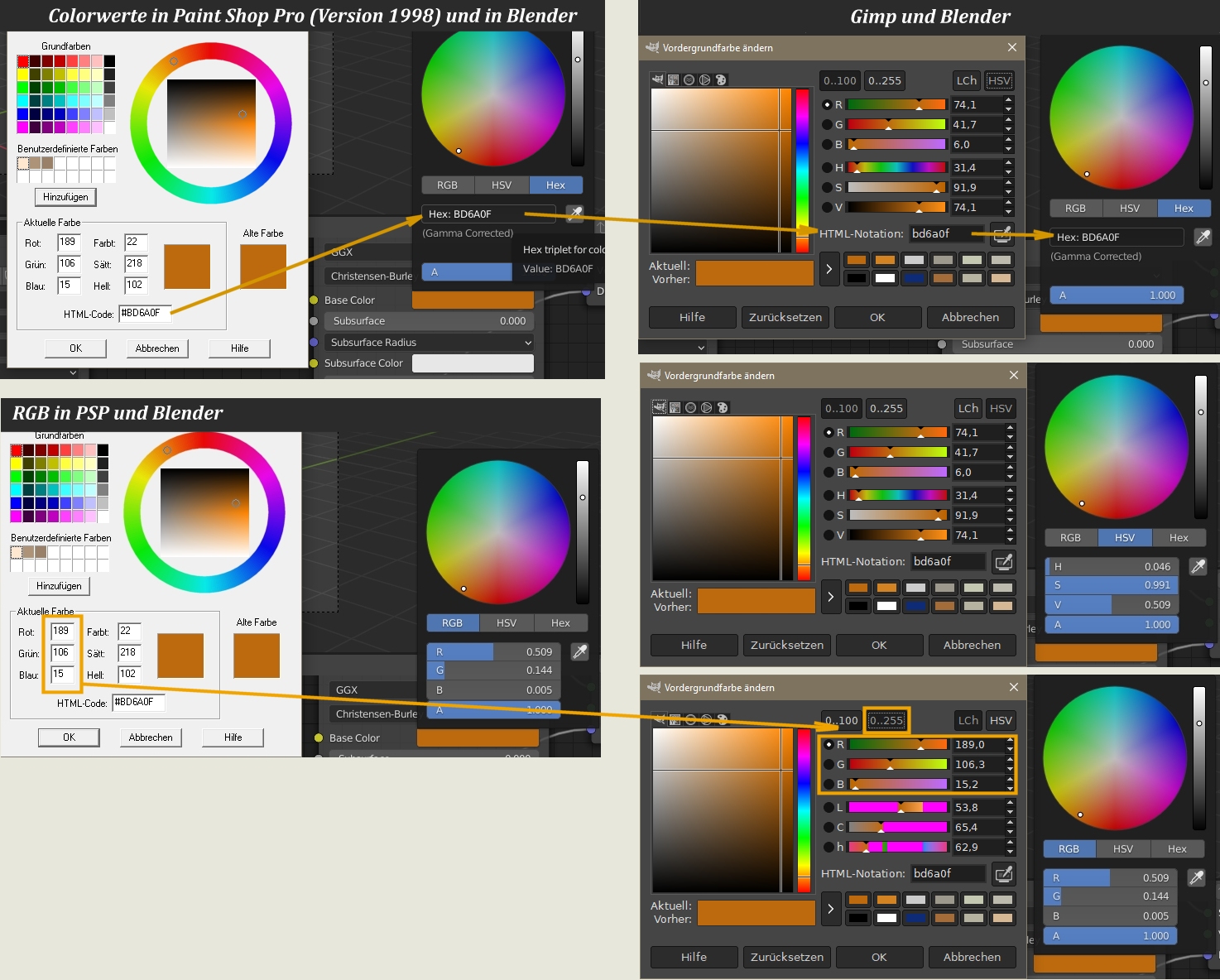Screen dimensions: 1220x980
Task: Select 0..255 scale in middle GIMP dialog
Action: [x=886, y=408]
